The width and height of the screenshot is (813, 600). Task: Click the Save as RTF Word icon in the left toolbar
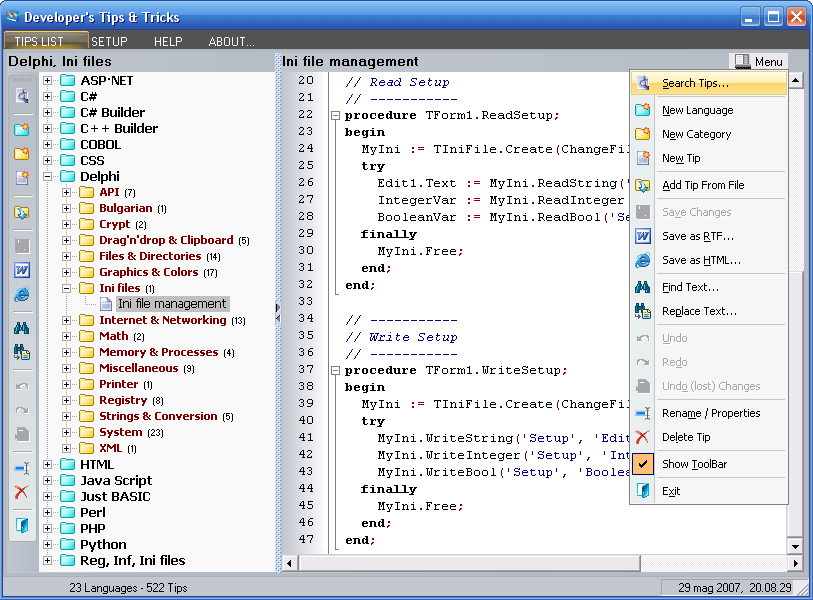tap(21, 270)
